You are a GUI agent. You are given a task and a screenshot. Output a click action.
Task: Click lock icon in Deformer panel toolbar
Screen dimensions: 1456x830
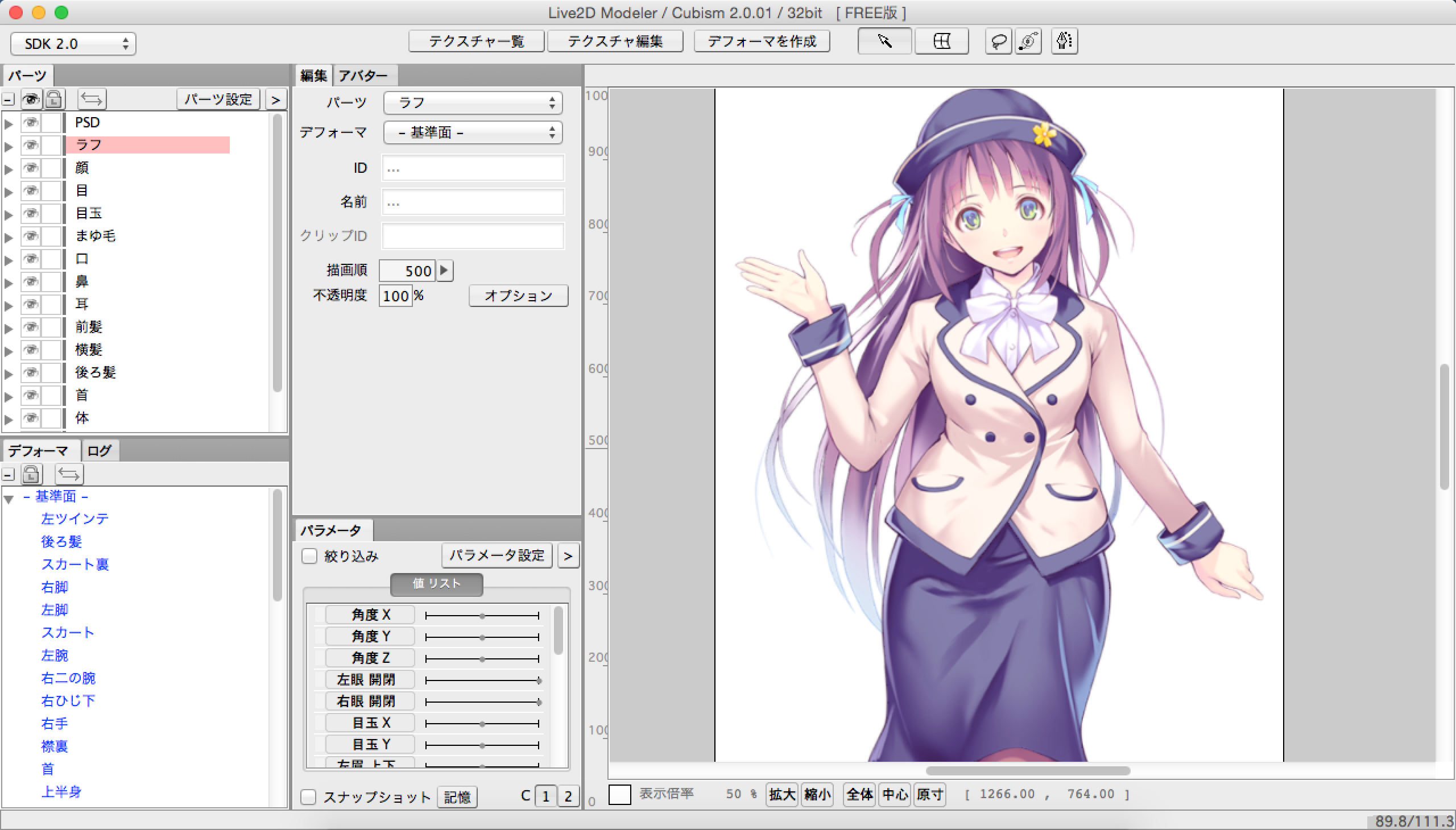pos(31,474)
